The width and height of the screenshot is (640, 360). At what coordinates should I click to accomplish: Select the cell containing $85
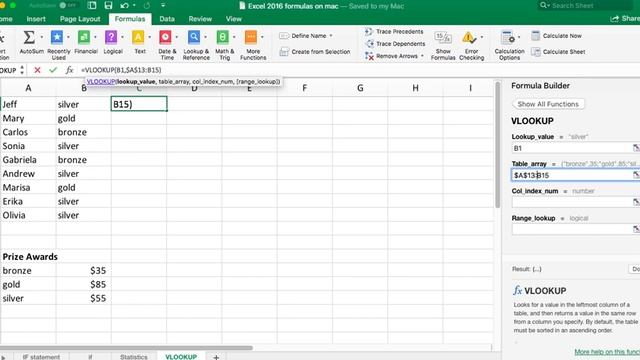(x=83, y=284)
